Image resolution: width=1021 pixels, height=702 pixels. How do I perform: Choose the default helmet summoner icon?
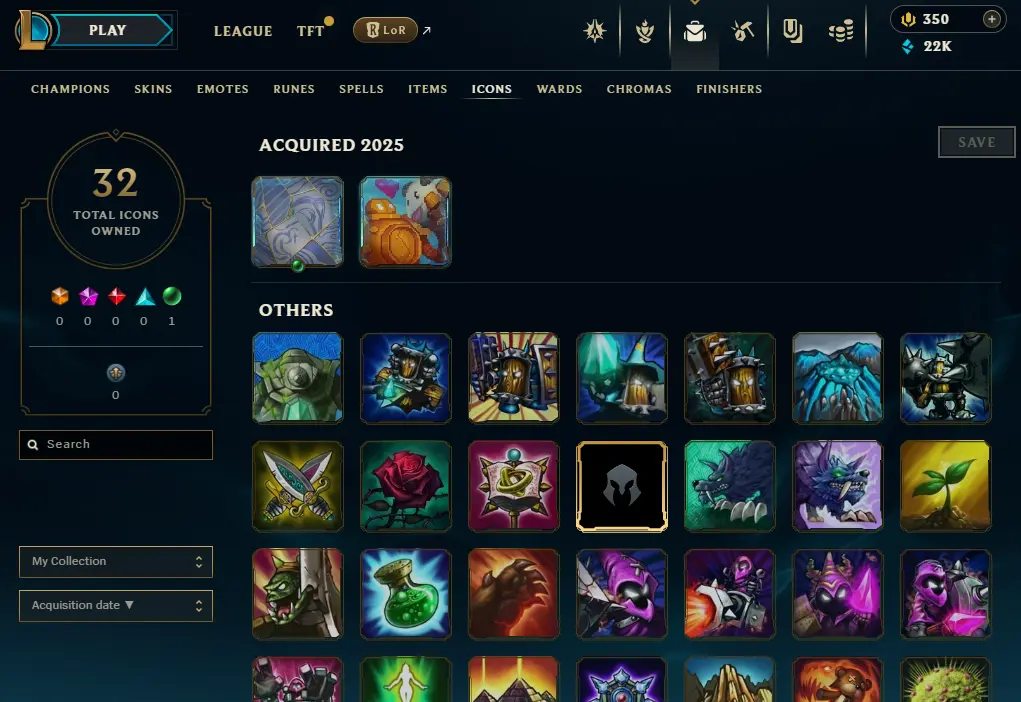click(x=622, y=486)
